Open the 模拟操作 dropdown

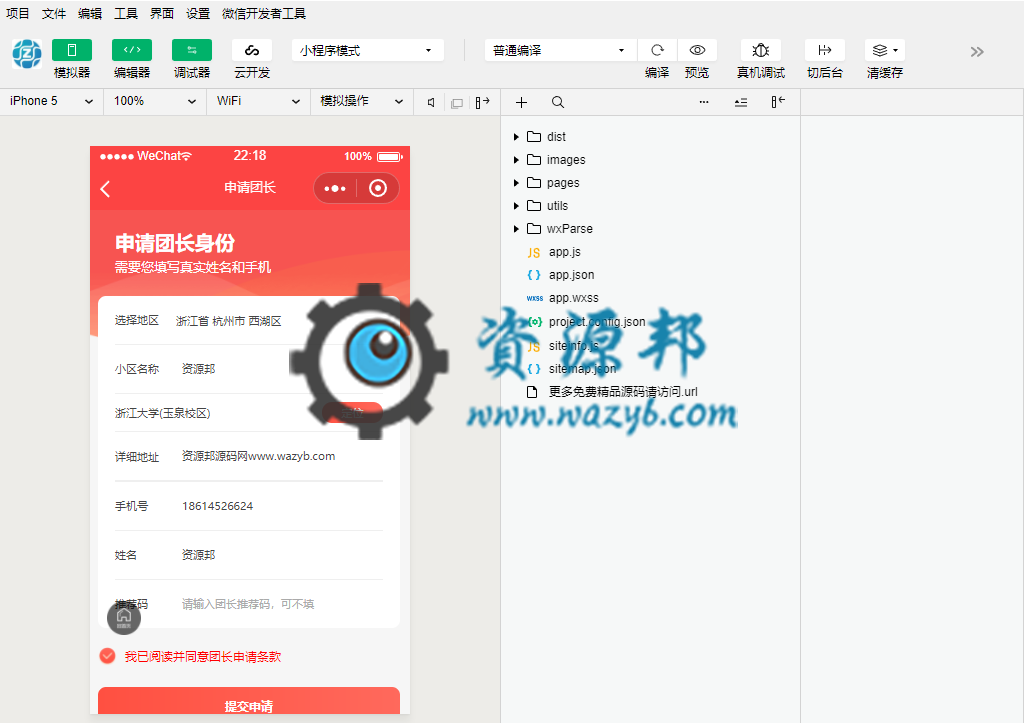click(362, 101)
